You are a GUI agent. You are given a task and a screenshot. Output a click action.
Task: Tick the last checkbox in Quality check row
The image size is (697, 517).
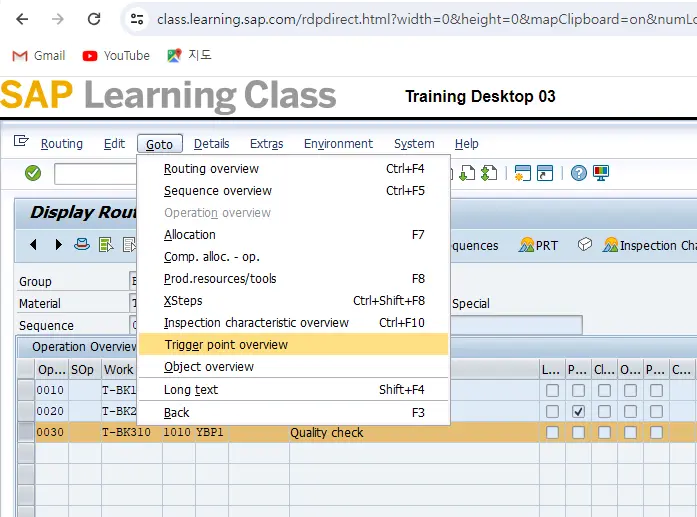click(x=656, y=433)
